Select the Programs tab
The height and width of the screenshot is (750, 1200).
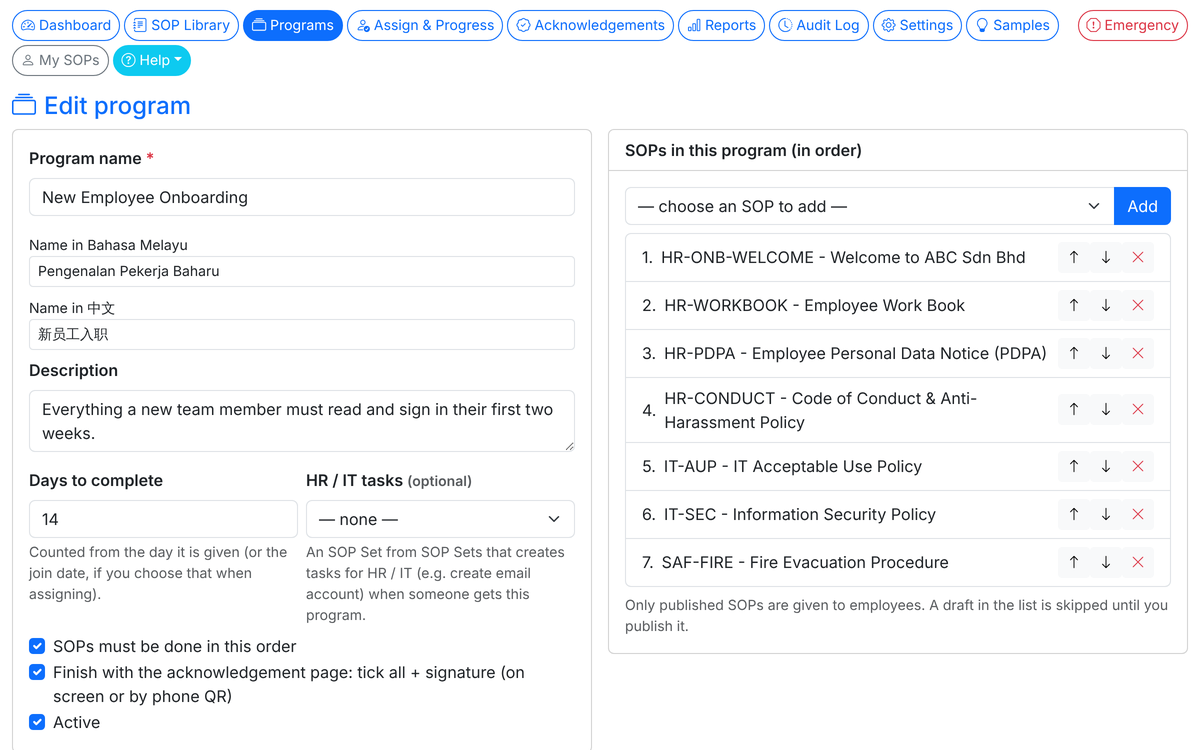[x=293, y=25]
